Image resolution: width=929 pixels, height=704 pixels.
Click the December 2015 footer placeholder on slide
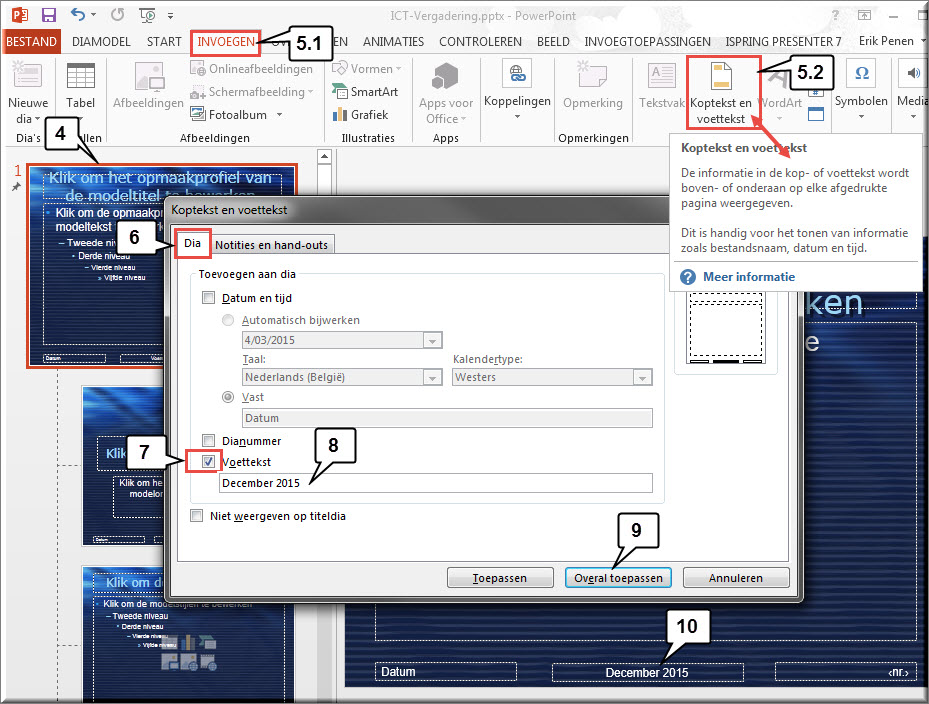click(648, 673)
